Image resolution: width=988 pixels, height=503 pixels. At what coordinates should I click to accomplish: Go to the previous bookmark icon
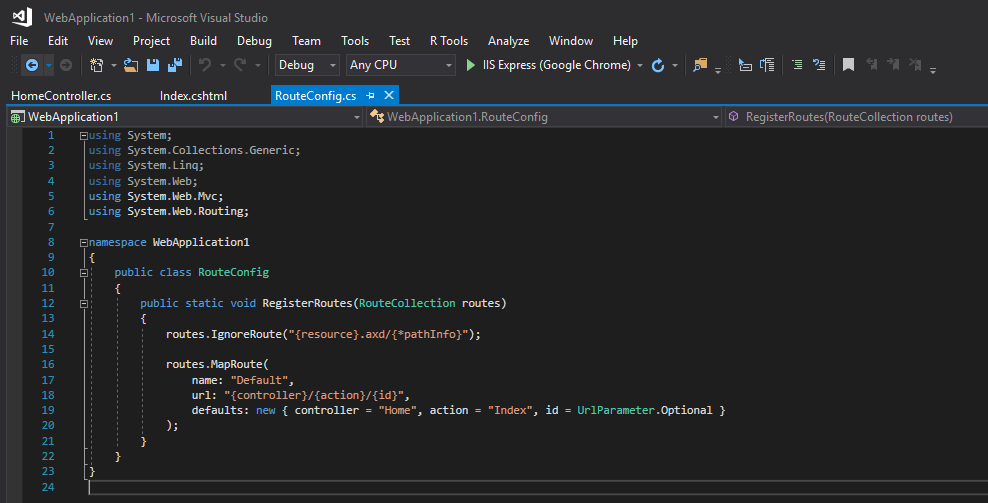coord(871,65)
